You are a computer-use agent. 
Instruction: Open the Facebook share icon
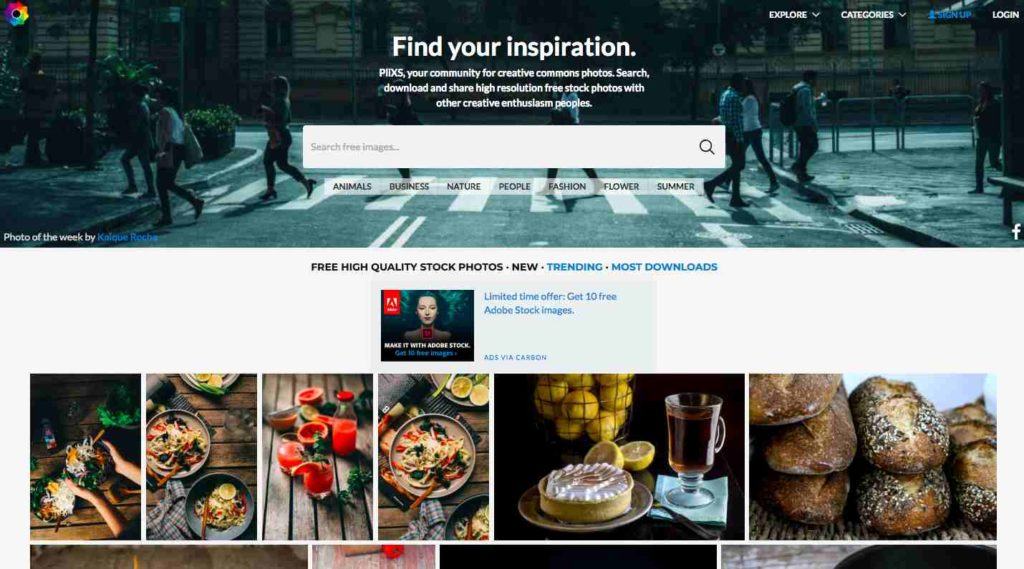tap(1016, 231)
